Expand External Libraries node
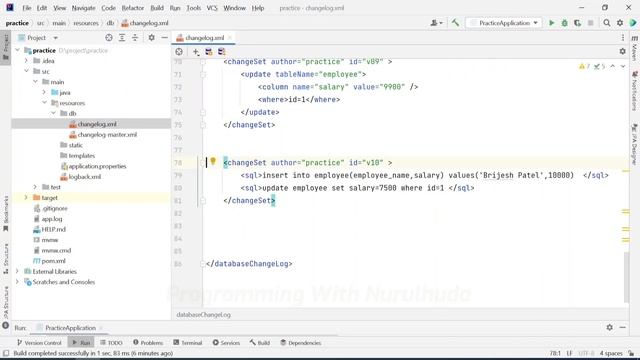Screen dimensions: 640x360 coord(18,271)
